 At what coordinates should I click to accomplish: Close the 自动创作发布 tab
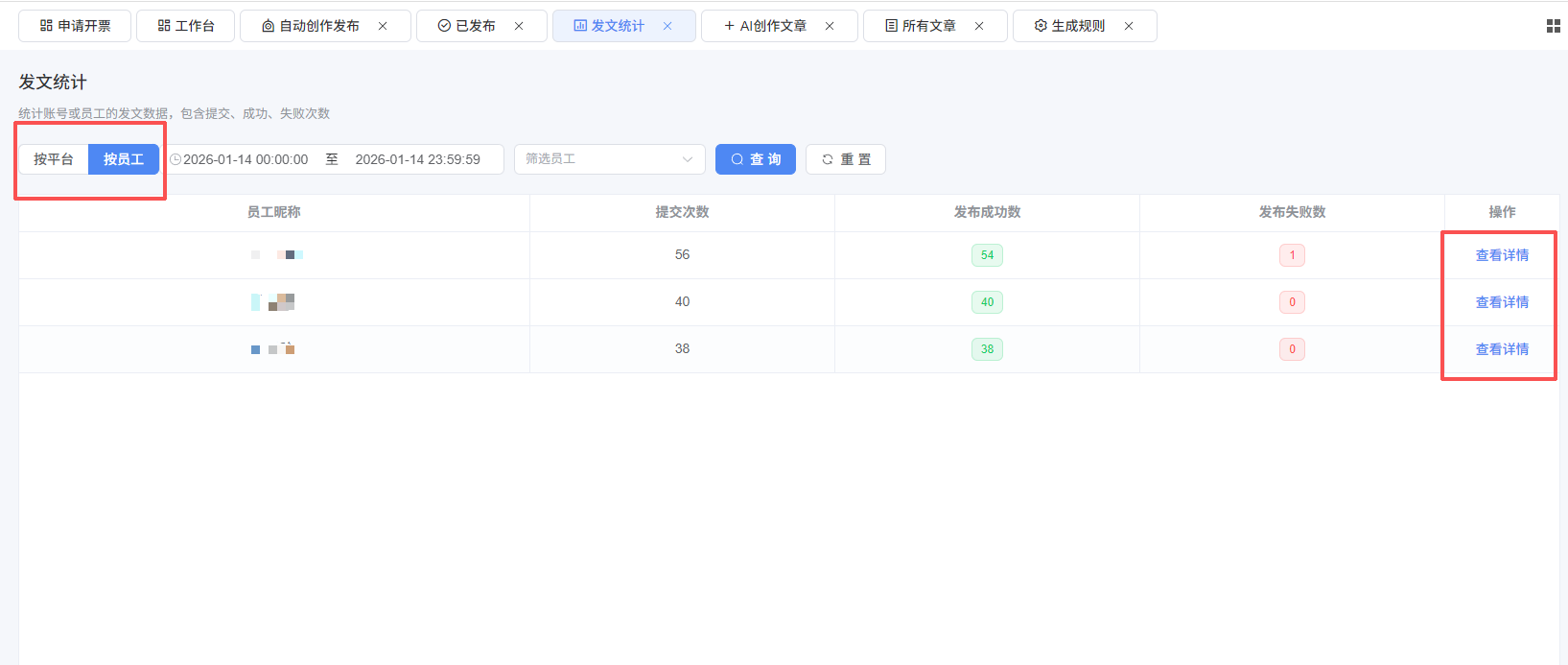383,26
